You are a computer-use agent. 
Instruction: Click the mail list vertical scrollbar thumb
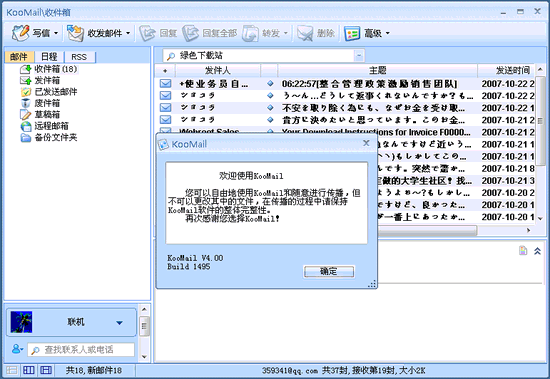540,121
